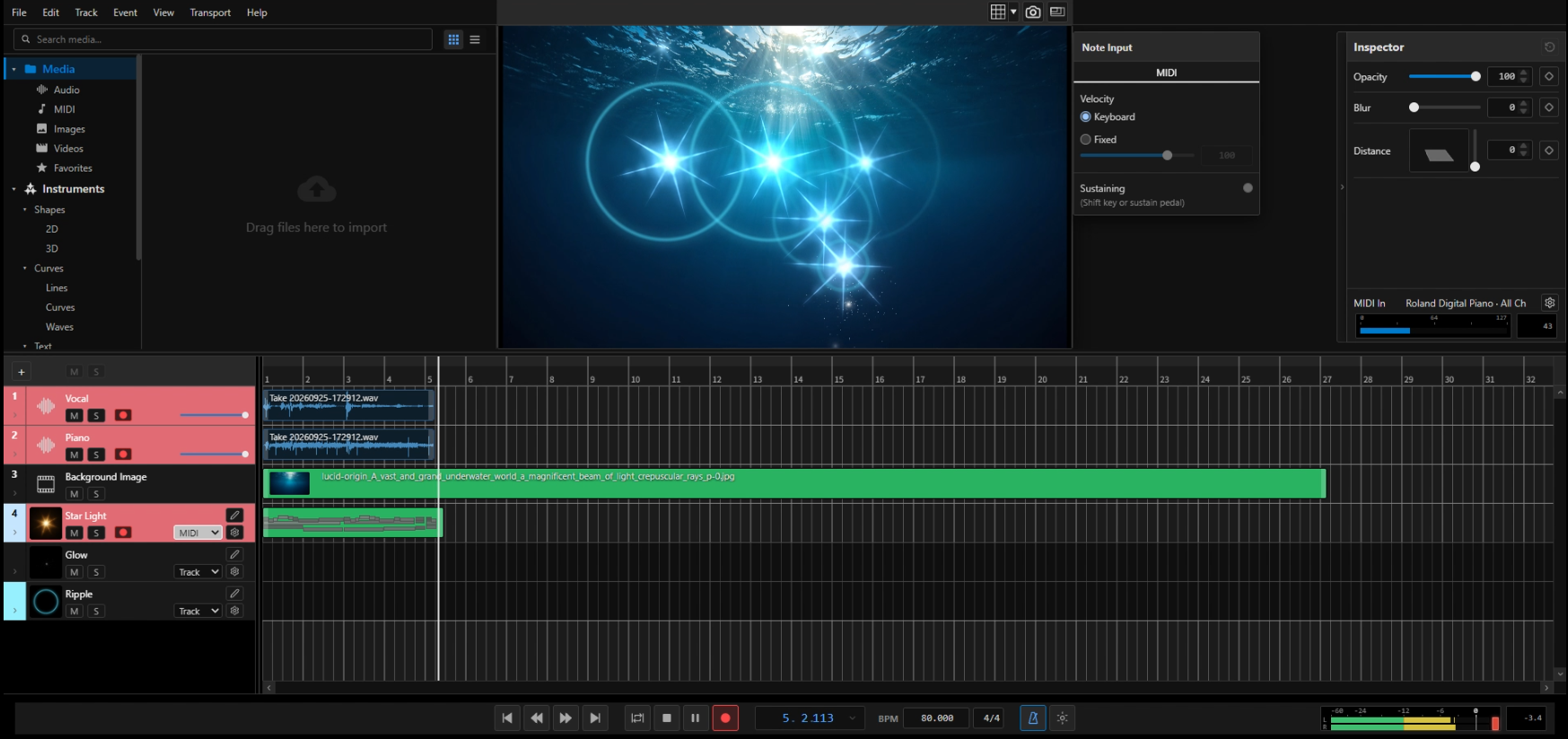Select the MIDI tab in Note Input
The height and width of the screenshot is (739, 1568).
pos(1166,73)
